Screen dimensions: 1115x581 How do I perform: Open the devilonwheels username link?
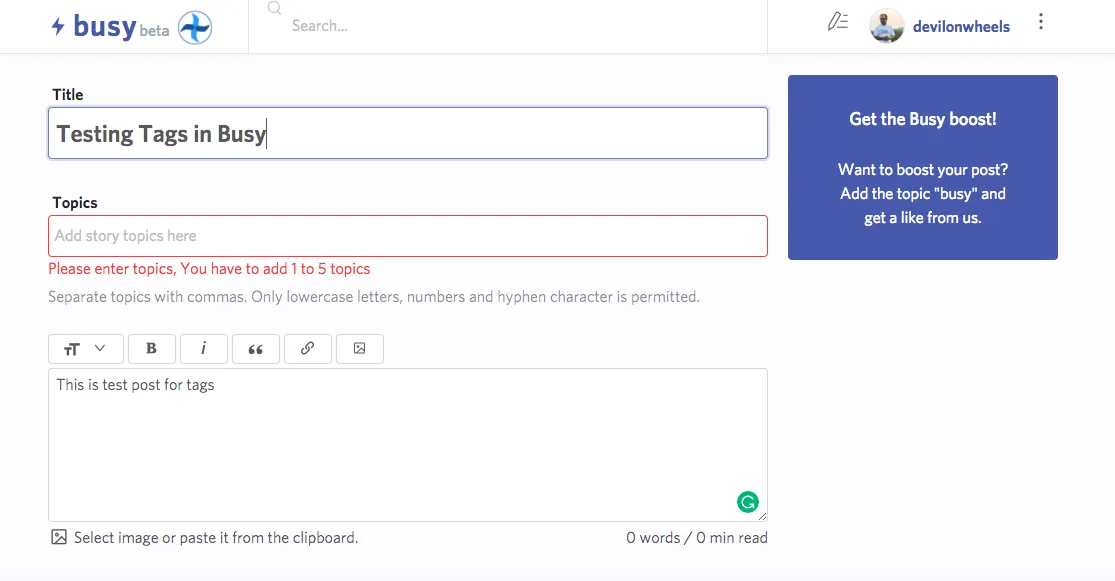(x=961, y=26)
